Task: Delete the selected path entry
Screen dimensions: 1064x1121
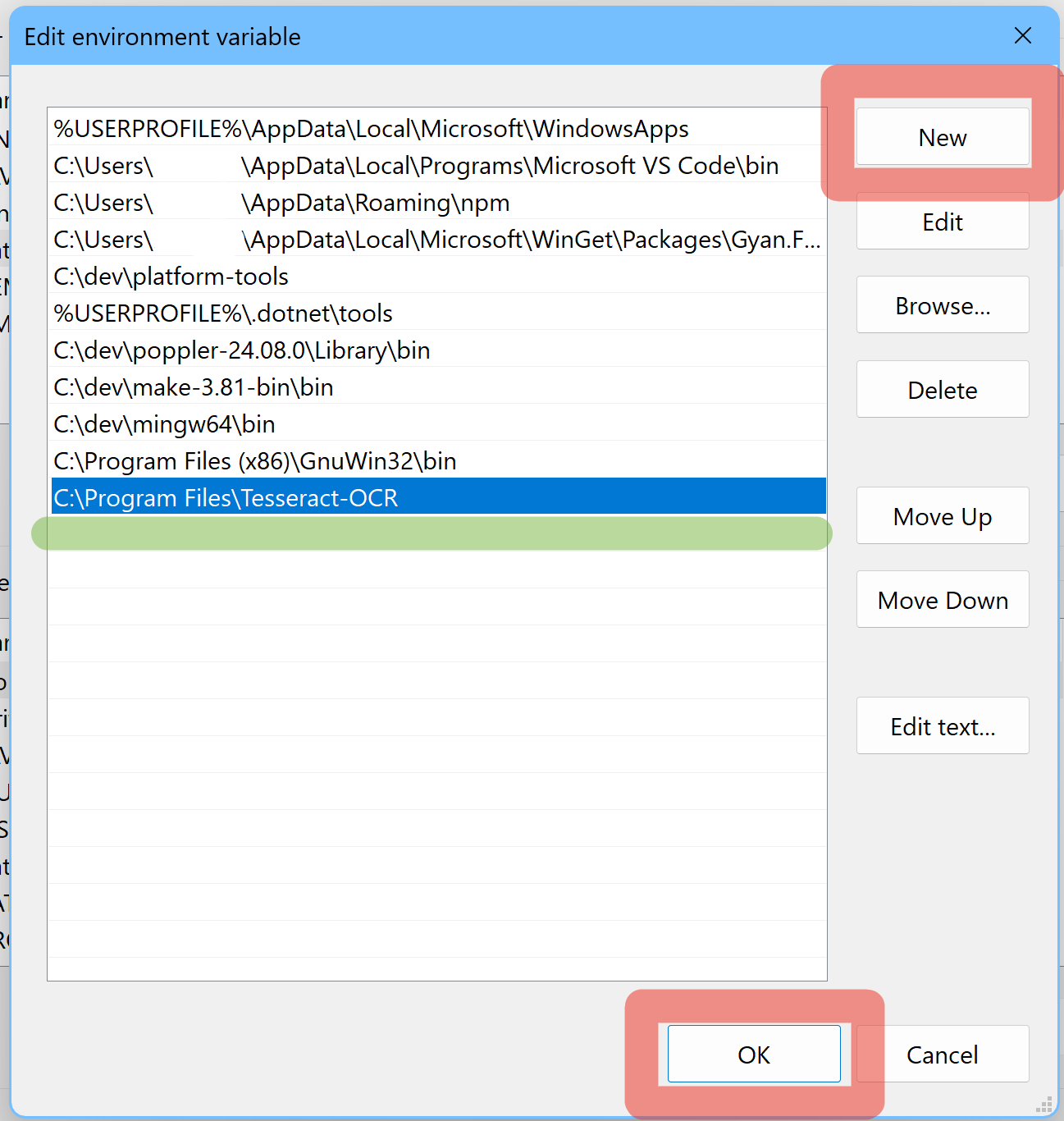Action: [x=942, y=390]
